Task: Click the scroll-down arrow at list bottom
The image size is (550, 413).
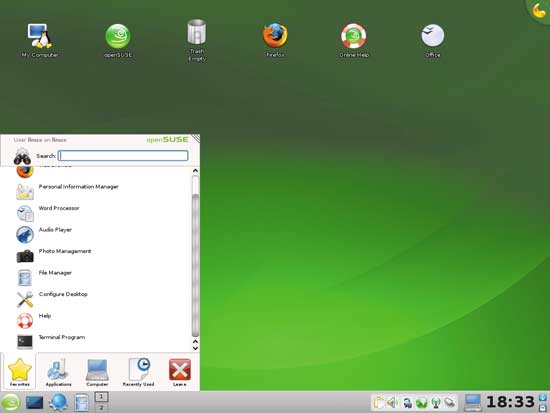Action: 195,348
